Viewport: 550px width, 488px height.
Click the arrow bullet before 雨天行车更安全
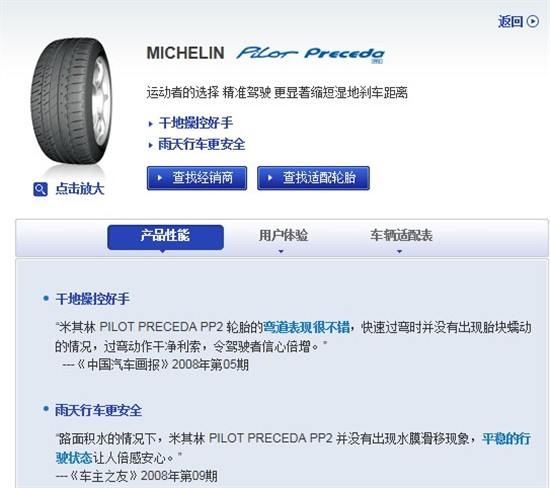coord(150,145)
